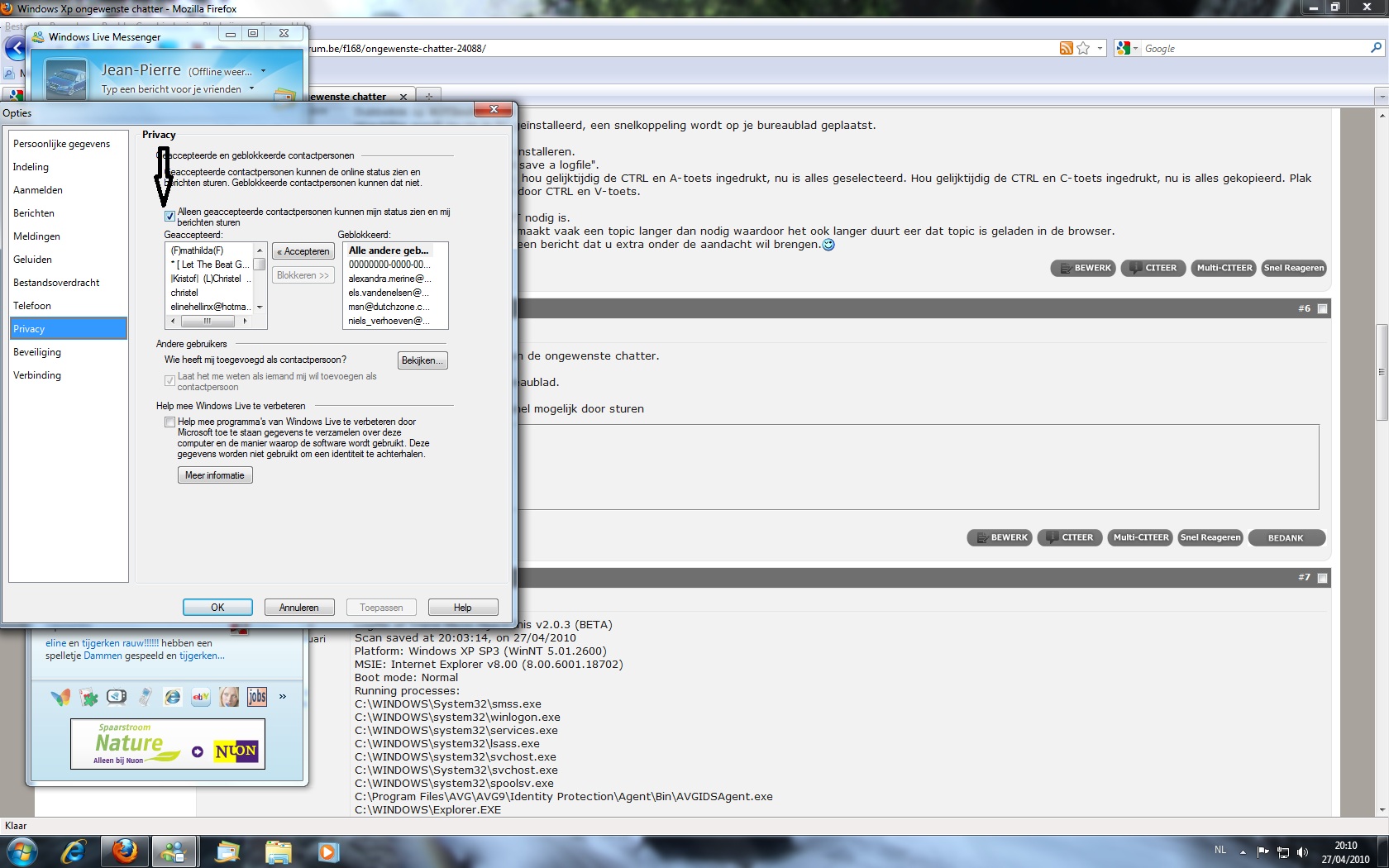Open the Google search engine selector
Image resolution: width=1389 pixels, height=868 pixels.
1127,49
